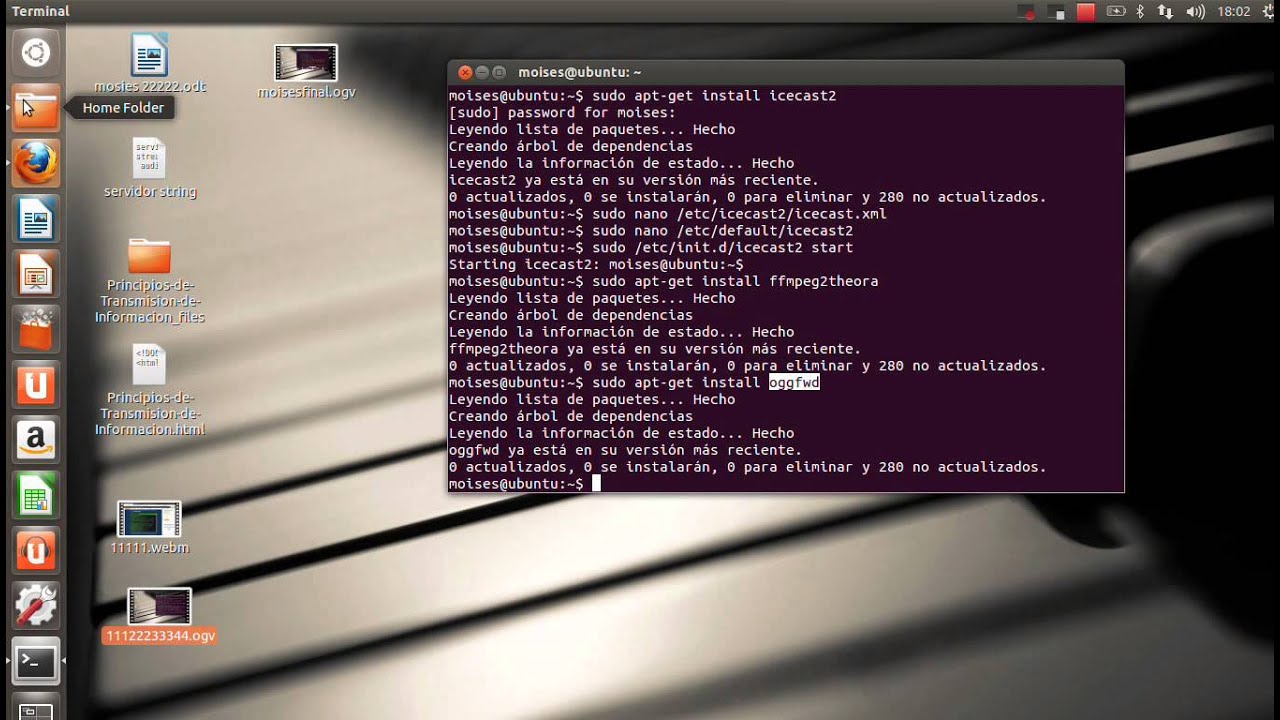Launch LibreOffice Impress from launcher
Image resolution: width=1280 pixels, height=720 pixels.
[x=35, y=274]
